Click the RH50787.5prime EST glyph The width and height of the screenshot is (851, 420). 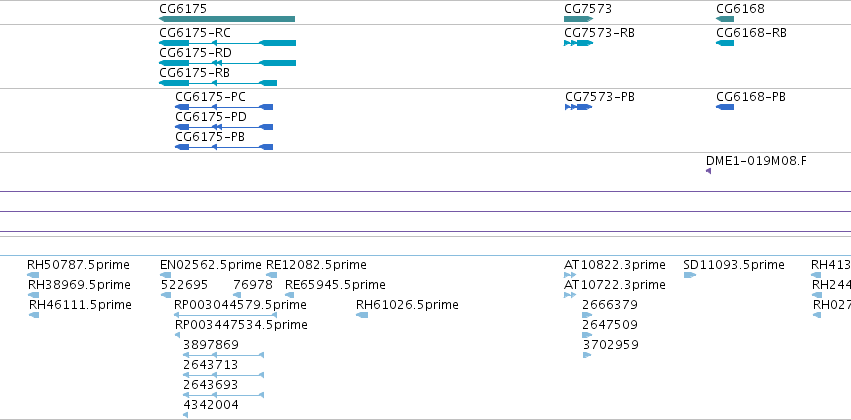click(x=33, y=275)
